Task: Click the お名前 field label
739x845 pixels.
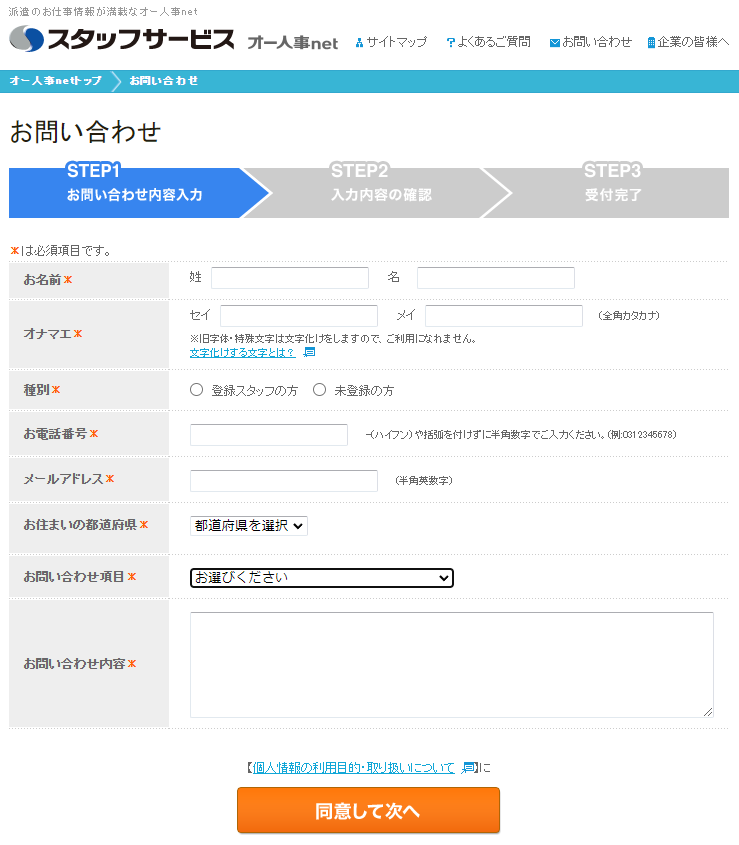Action: [x=42, y=280]
